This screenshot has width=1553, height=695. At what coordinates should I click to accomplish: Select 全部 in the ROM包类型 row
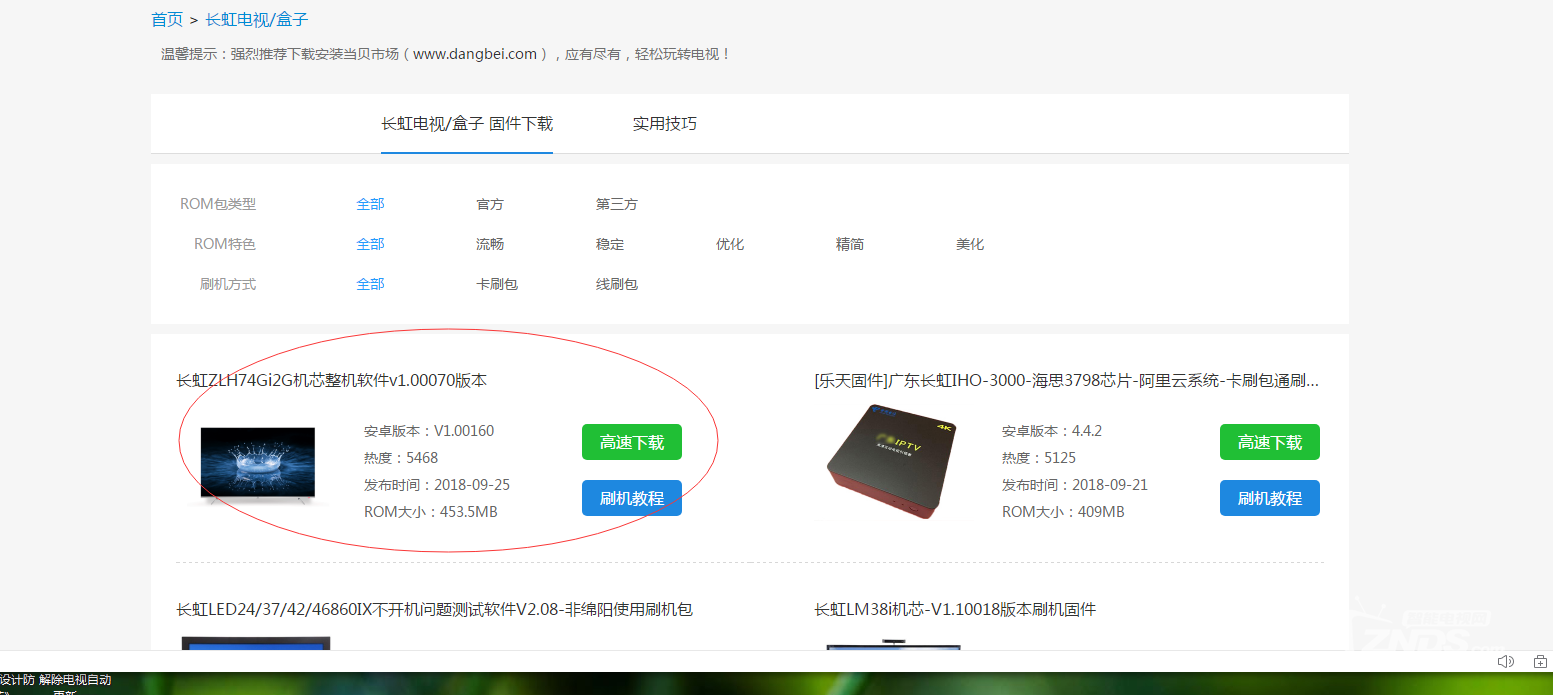tap(370, 204)
